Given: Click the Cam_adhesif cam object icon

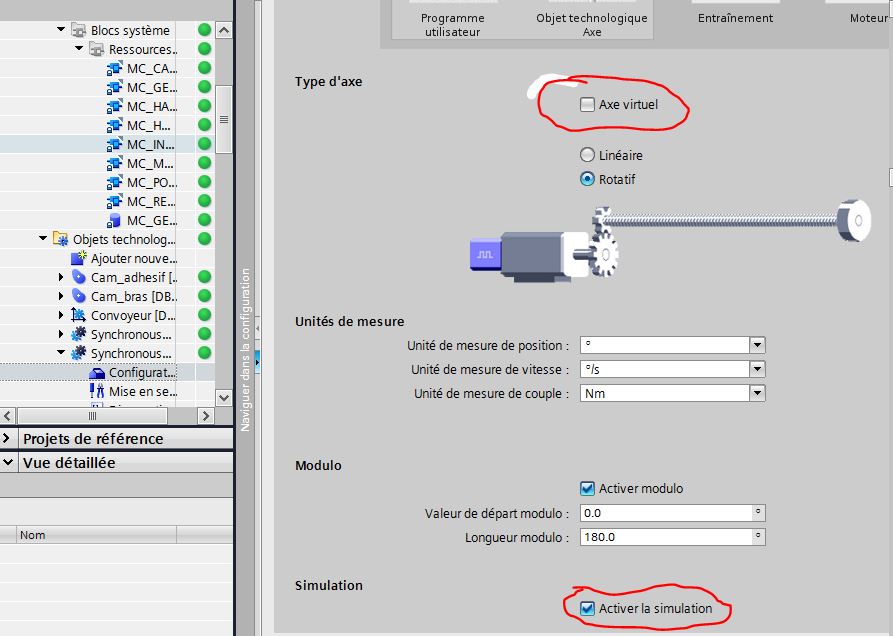Looking at the screenshot, I should click(79, 277).
